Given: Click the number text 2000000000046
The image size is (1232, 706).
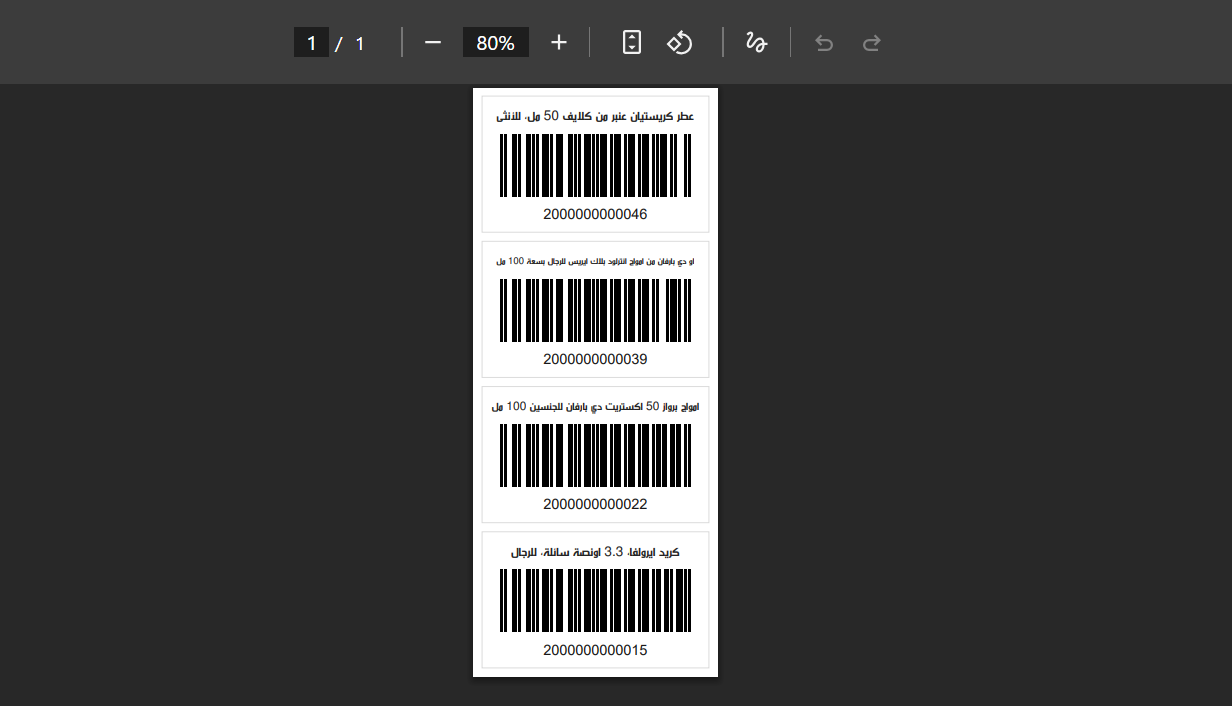Looking at the screenshot, I should point(595,214).
